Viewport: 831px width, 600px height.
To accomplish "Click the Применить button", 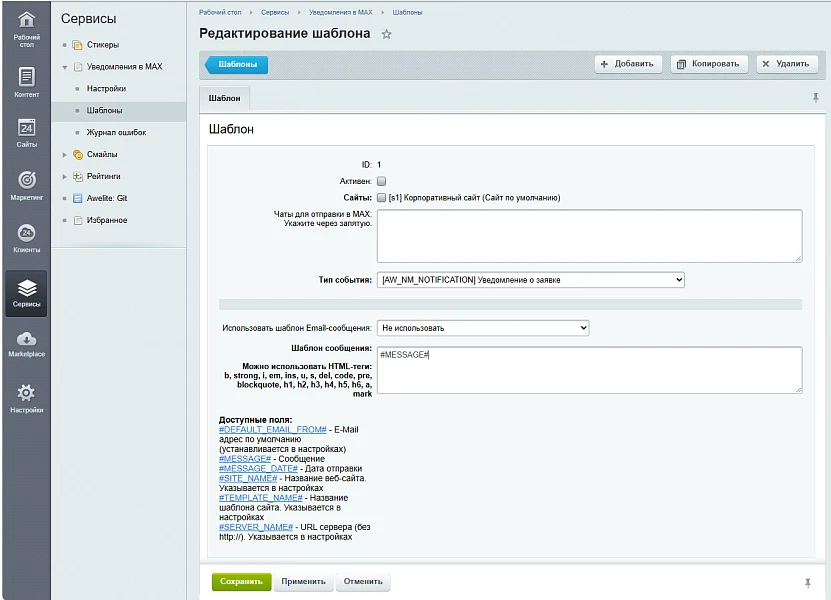I will [x=304, y=581].
